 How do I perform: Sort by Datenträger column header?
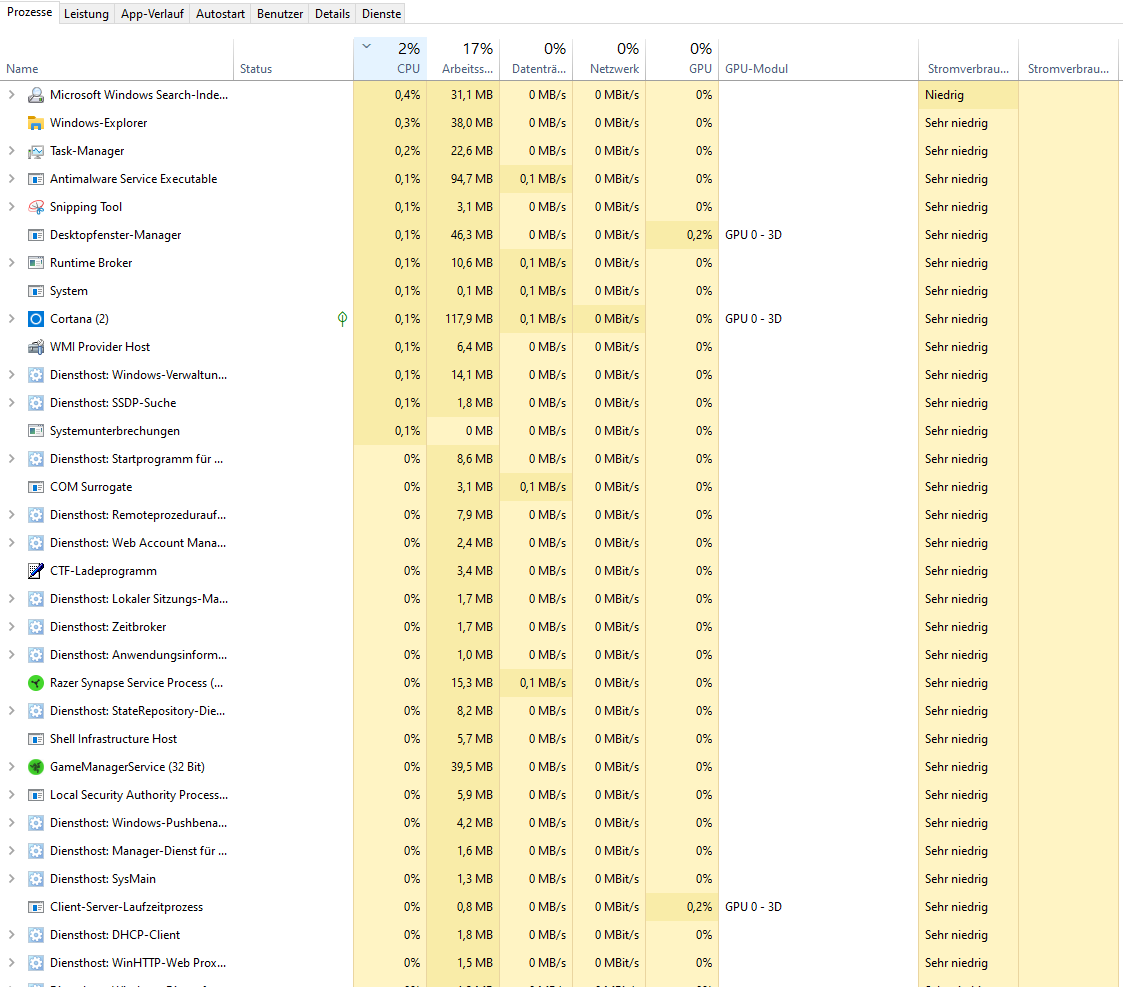(x=536, y=59)
